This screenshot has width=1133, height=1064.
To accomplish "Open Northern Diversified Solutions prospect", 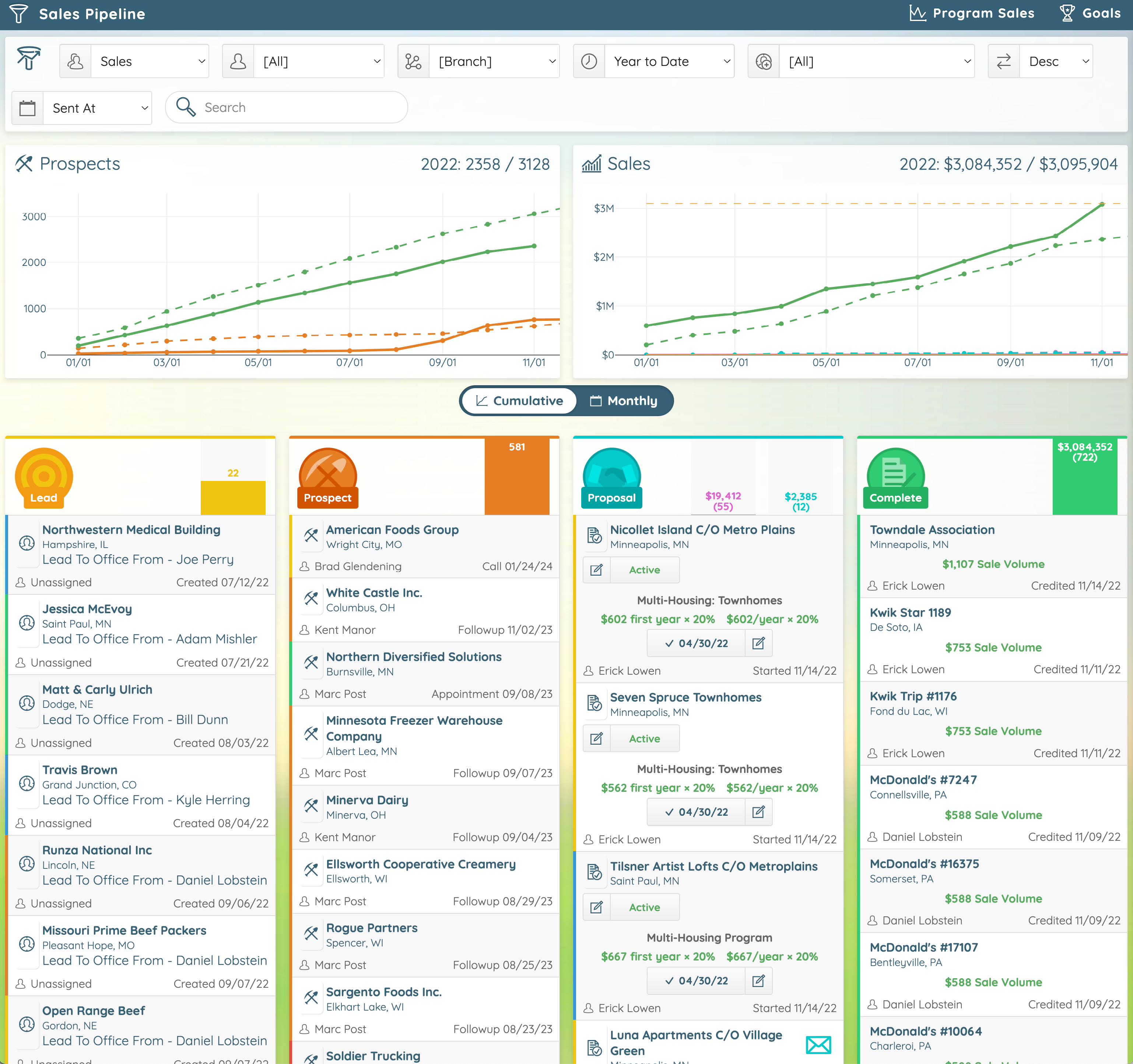I will coord(414,657).
